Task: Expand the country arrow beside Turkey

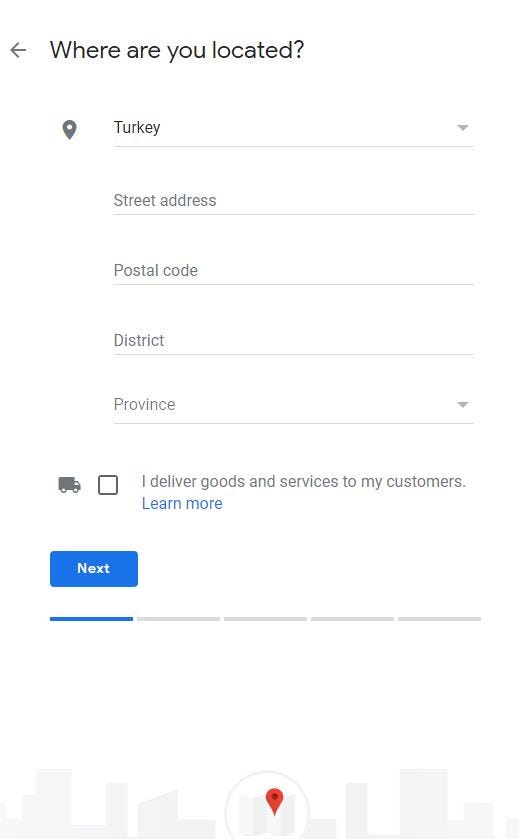Action: click(463, 128)
